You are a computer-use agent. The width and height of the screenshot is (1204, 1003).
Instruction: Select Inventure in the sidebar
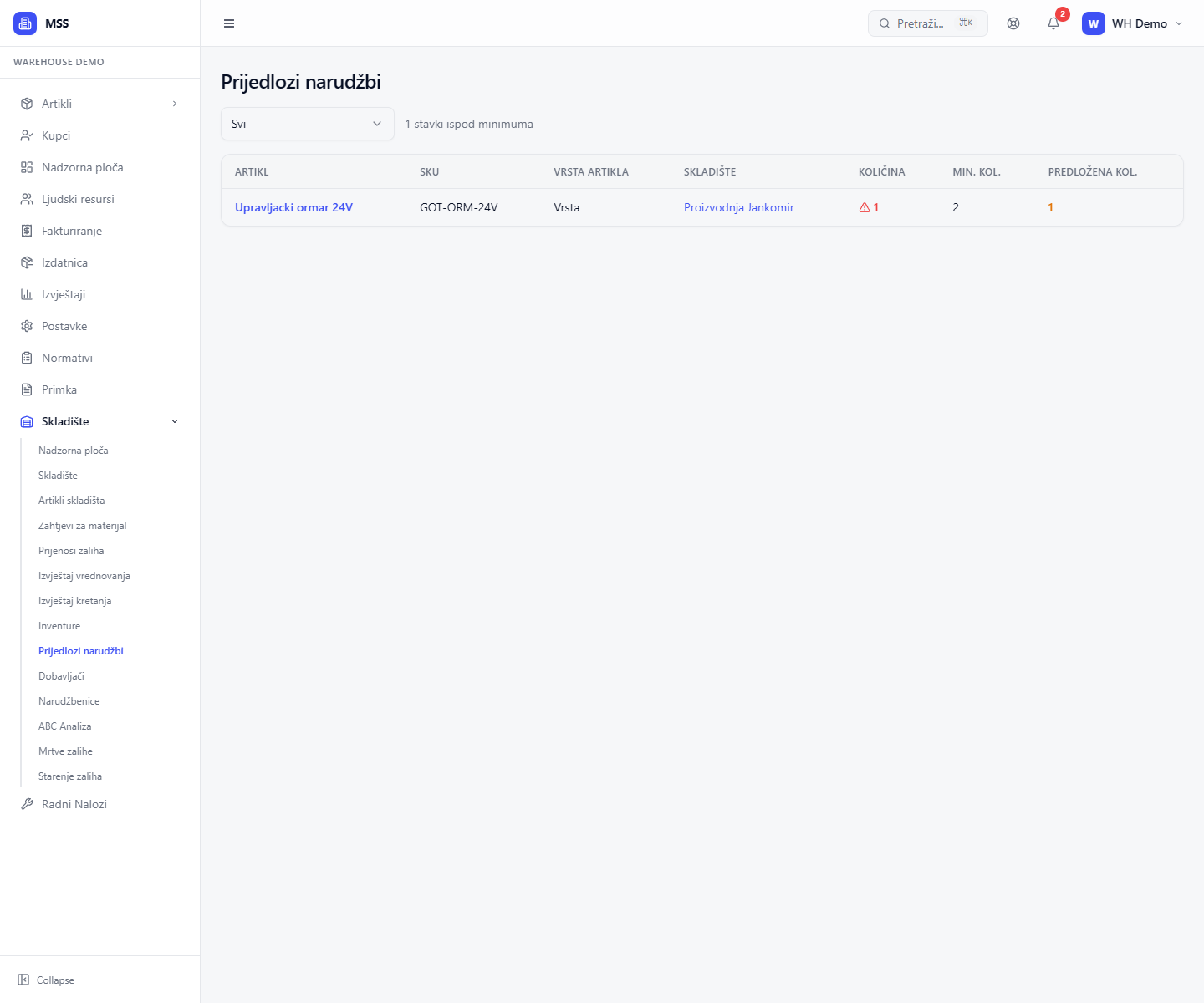click(59, 626)
